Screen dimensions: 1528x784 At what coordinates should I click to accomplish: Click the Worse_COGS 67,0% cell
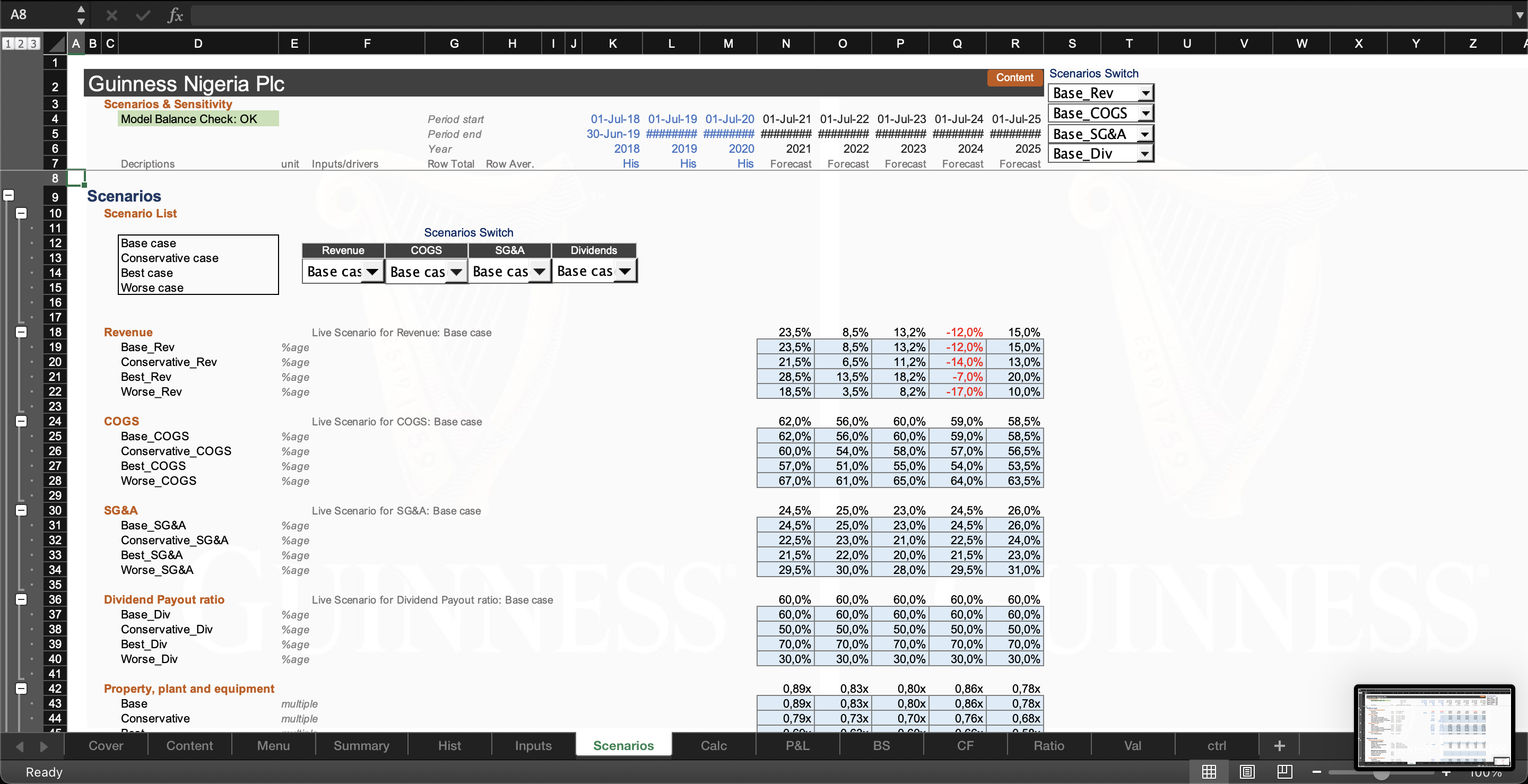(786, 481)
